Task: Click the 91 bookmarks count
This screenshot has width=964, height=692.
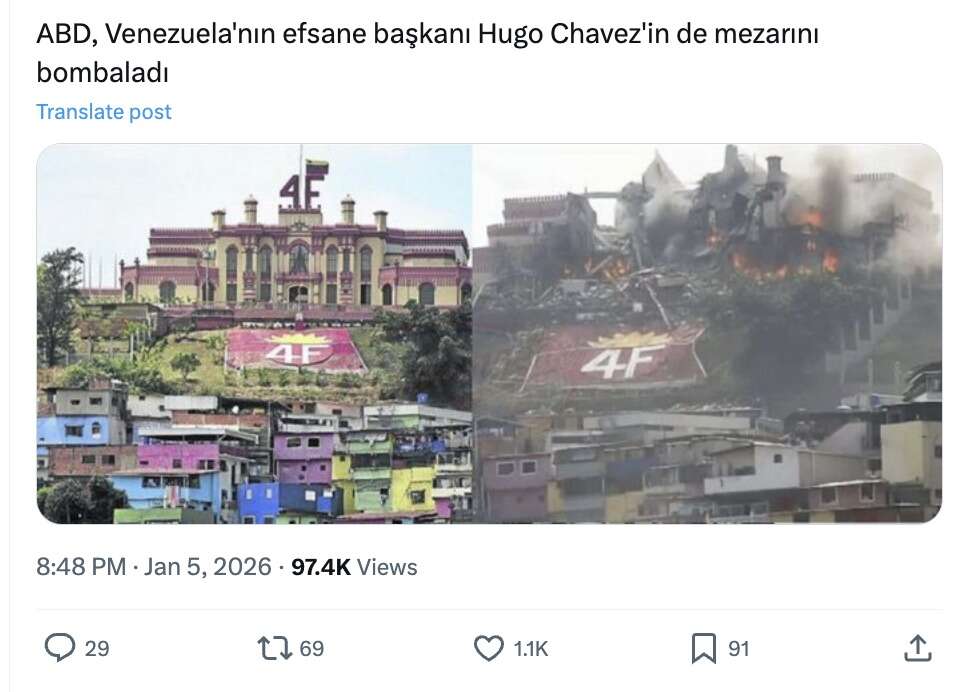Action: (738, 649)
